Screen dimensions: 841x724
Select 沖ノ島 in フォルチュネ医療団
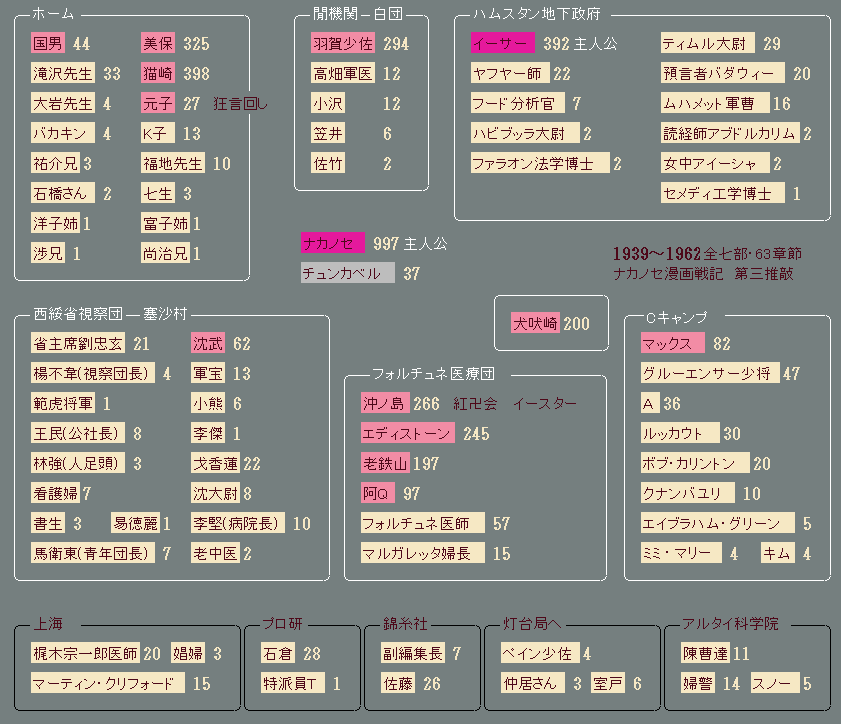pyautogui.click(x=384, y=404)
